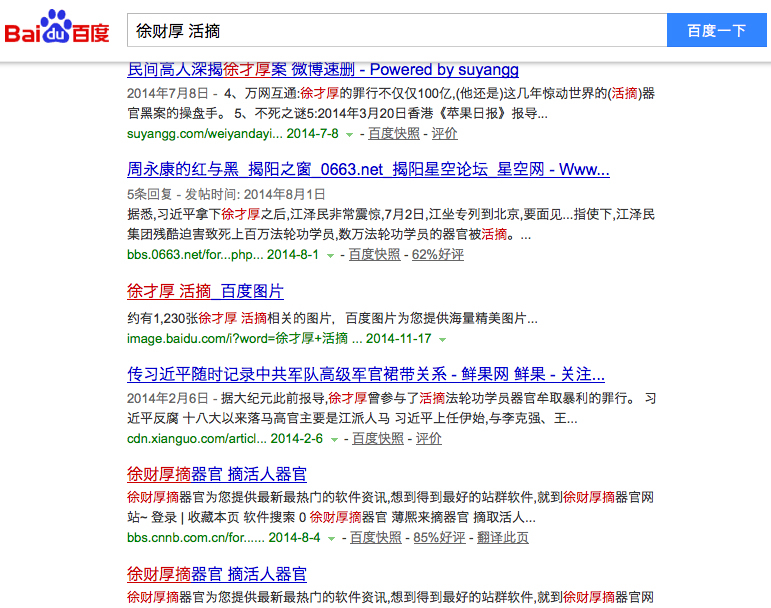This screenshot has height=608, width=771.
Task: Click 评价 link for cdn.xianguo.com result
Action: 428,438
